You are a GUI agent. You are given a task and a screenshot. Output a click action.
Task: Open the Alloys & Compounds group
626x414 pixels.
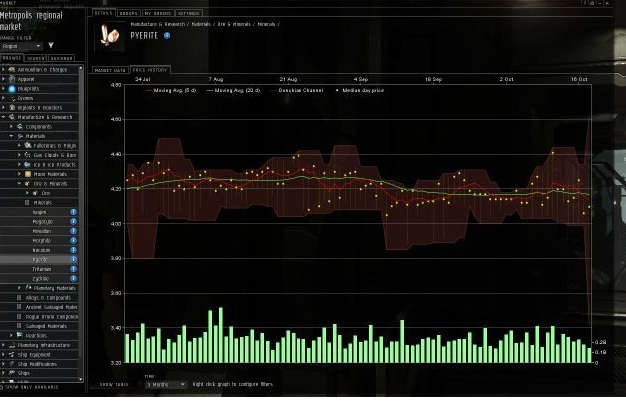coord(39,297)
